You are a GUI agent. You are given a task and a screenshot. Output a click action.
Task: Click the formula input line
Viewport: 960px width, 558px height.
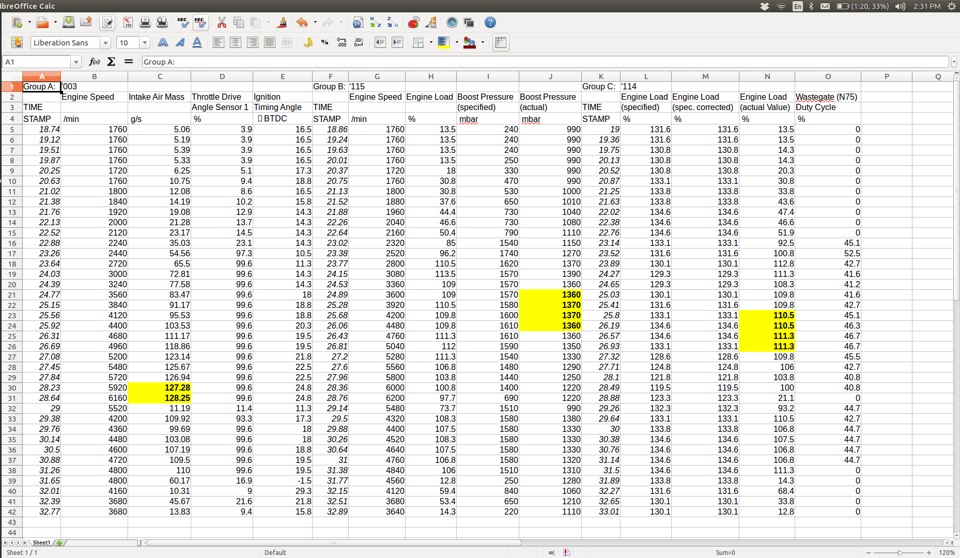pos(545,62)
